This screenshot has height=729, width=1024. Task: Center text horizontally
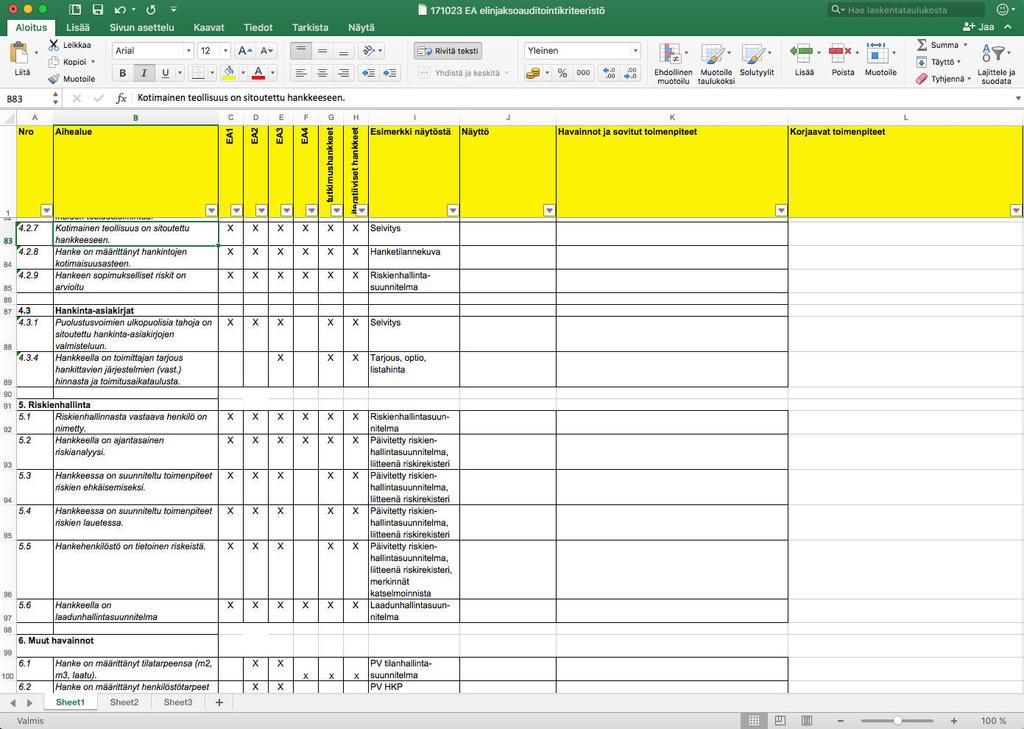(322, 73)
